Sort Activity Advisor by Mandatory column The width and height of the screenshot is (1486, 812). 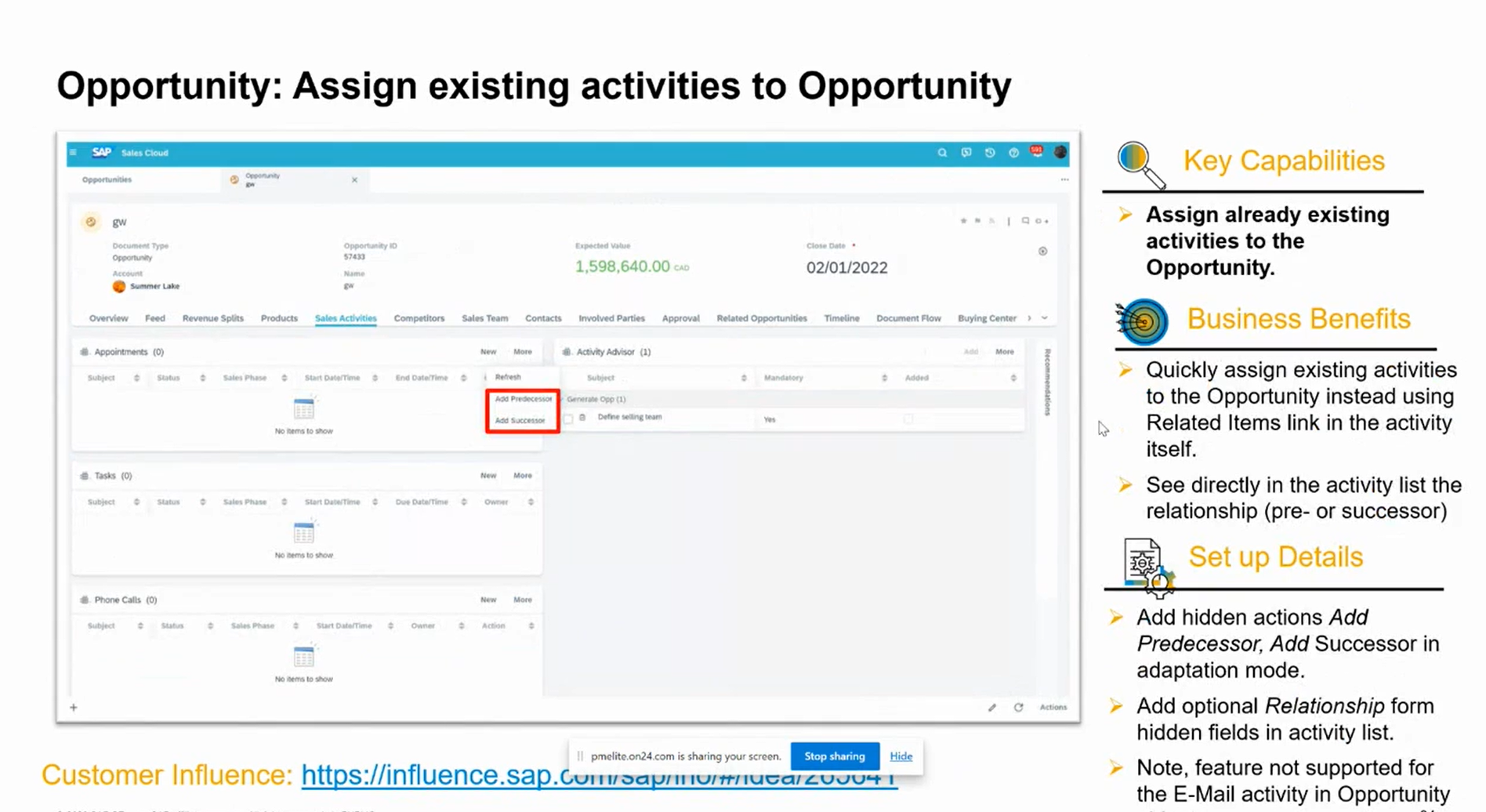click(x=884, y=378)
